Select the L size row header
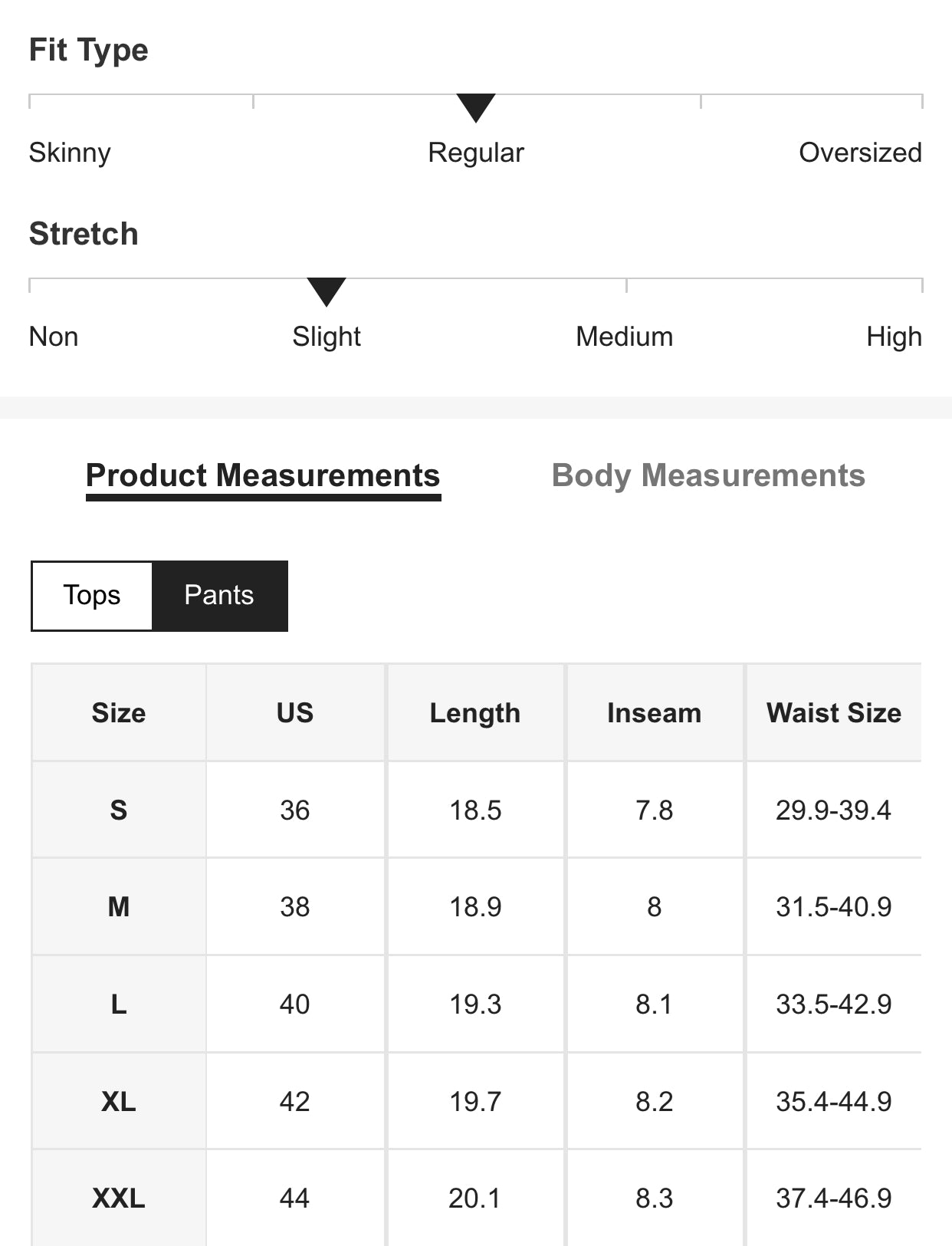Image resolution: width=952 pixels, height=1246 pixels. click(x=119, y=1004)
